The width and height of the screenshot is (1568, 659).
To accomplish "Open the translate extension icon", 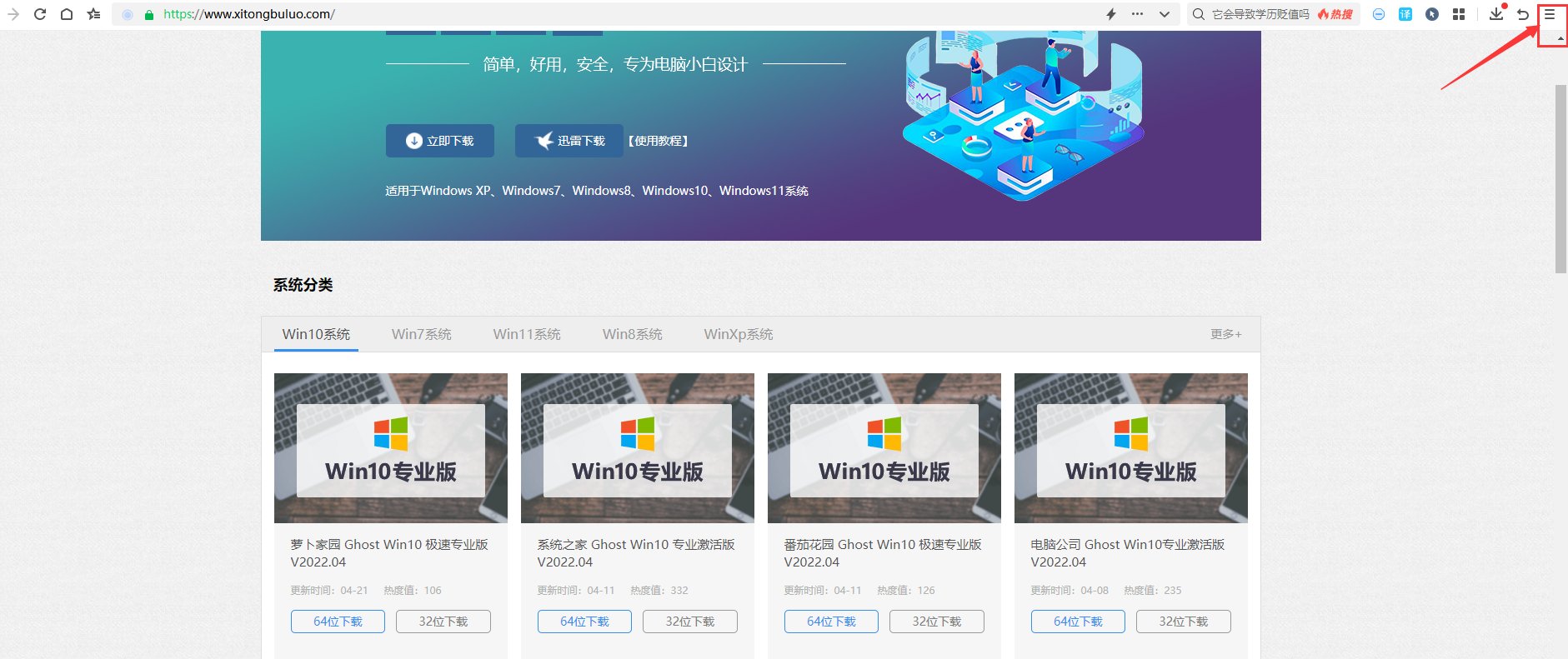I will pyautogui.click(x=1405, y=14).
